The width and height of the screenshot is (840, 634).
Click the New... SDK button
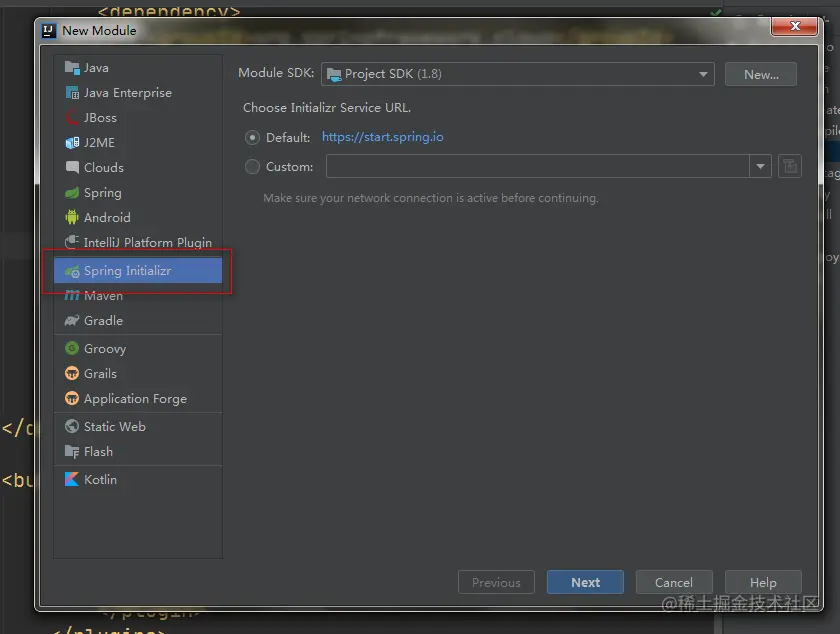pos(761,74)
